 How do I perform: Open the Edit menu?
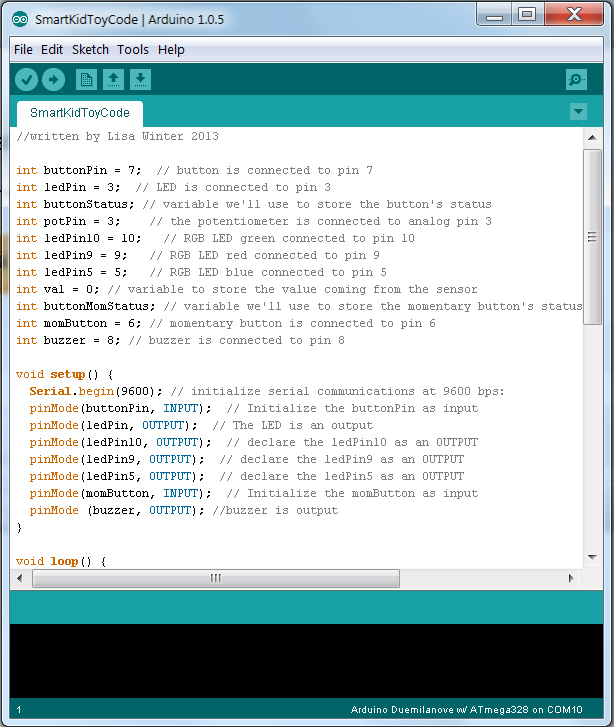pyautogui.click(x=52, y=50)
